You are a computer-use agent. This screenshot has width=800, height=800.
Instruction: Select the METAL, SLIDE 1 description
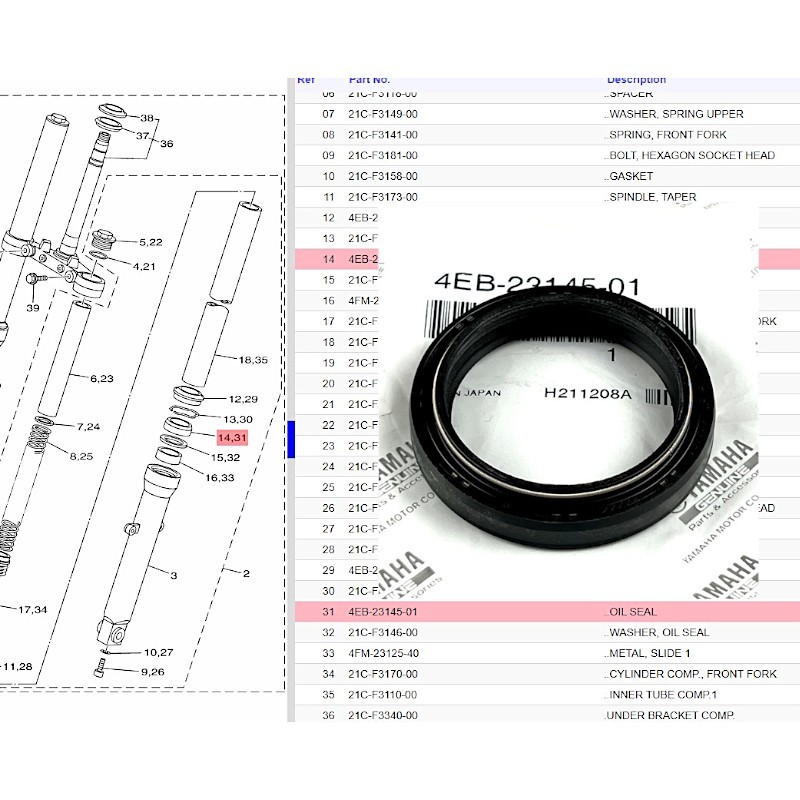pyautogui.click(x=646, y=654)
